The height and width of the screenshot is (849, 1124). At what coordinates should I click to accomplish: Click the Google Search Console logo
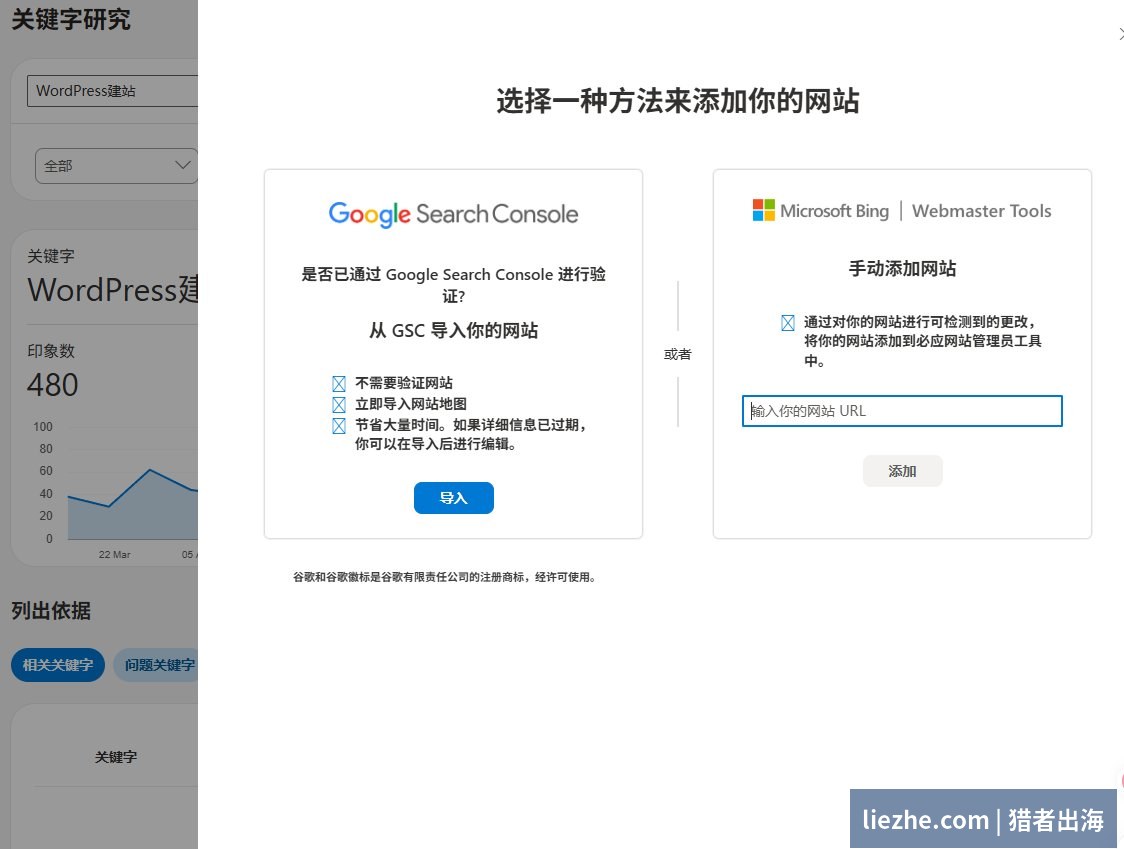[x=453, y=214]
